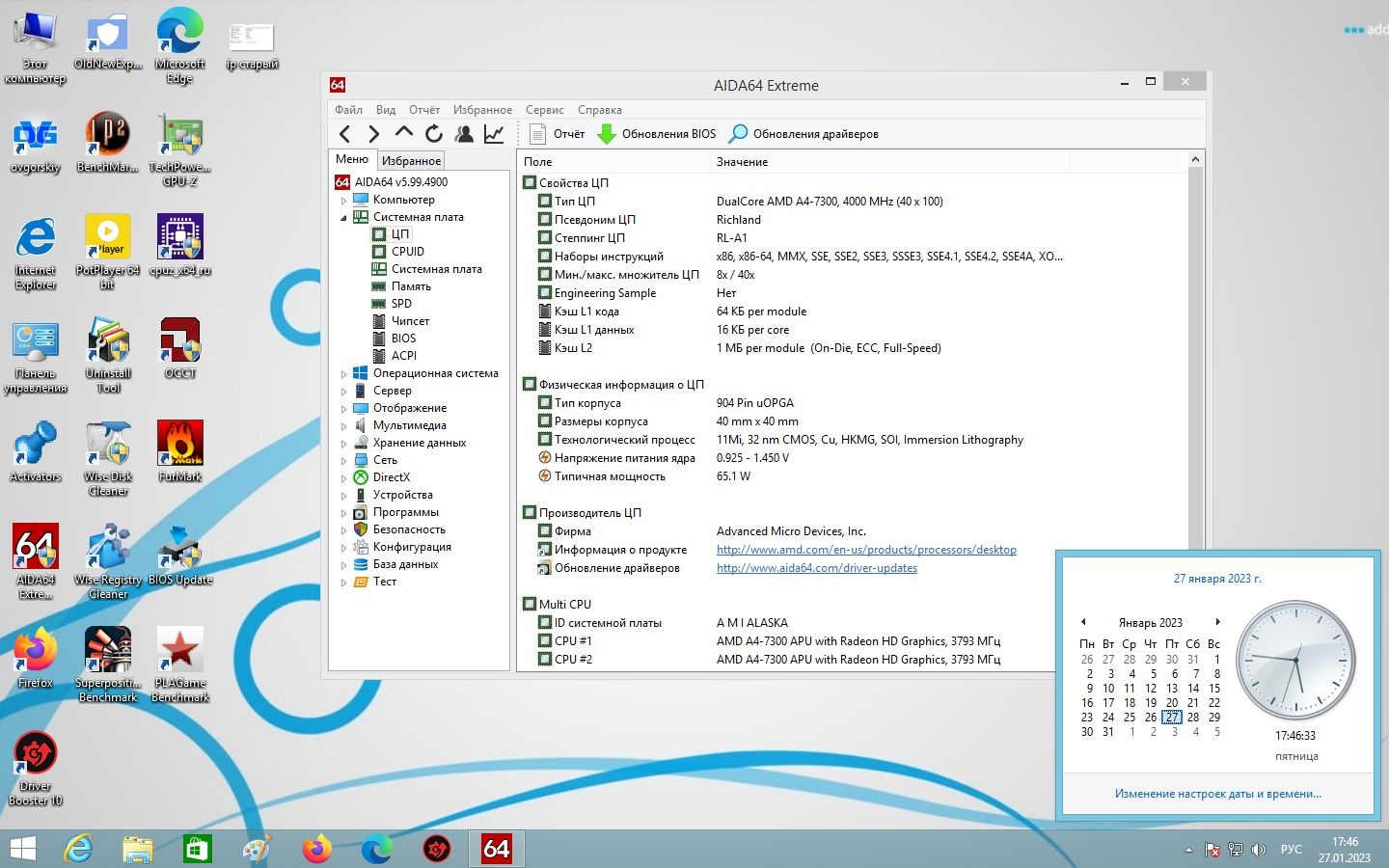
Task: Go up one level with the Up arrow
Action: [404, 133]
